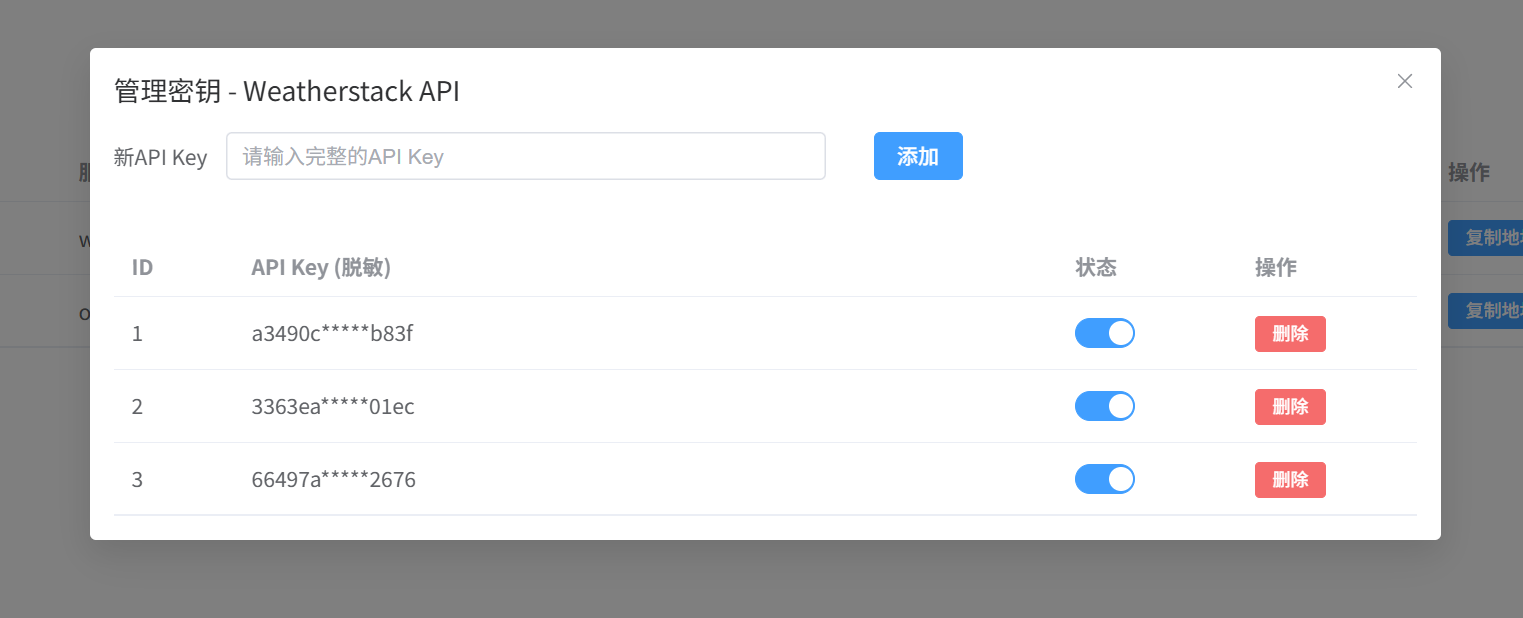Click 删除 for key ID 3
This screenshot has height=618, width=1523.
pyautogui.click(x=1290, y=479)
